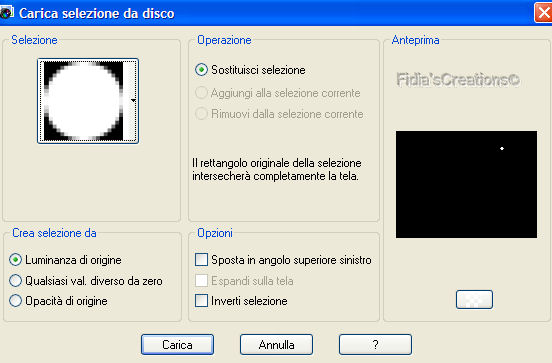Open the selection thumbnail dropdown arrow
552x363 pixels.
click(x=133, y=101)
